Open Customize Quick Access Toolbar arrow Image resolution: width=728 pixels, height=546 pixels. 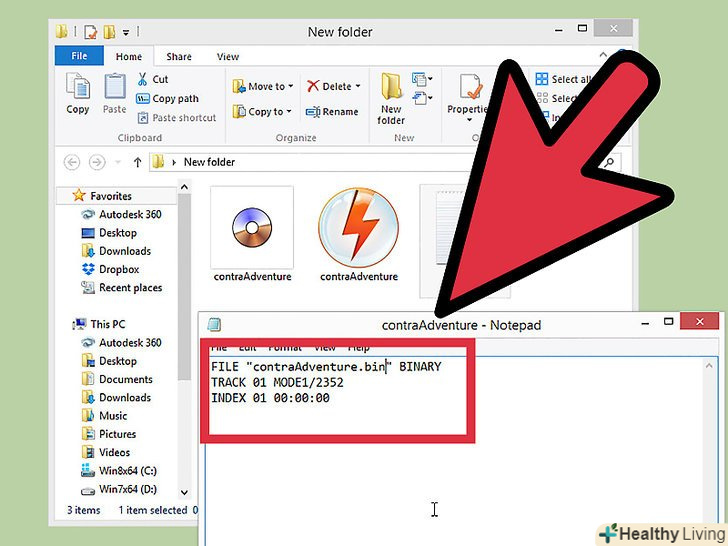(126, 32)
